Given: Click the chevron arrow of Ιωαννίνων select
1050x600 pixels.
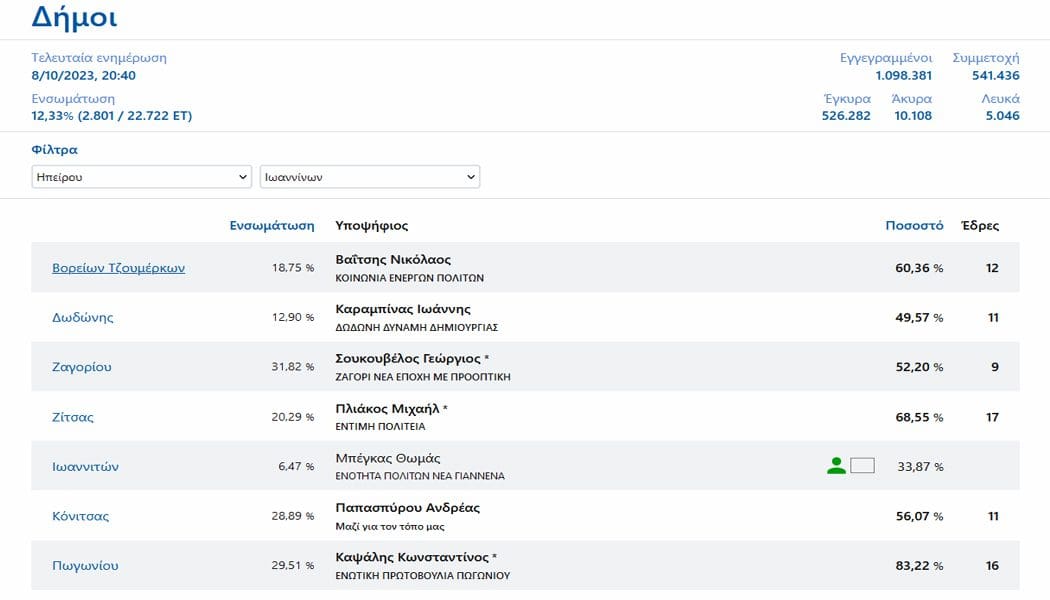Looking at the screenshot, I should click(x=471, y=177).
